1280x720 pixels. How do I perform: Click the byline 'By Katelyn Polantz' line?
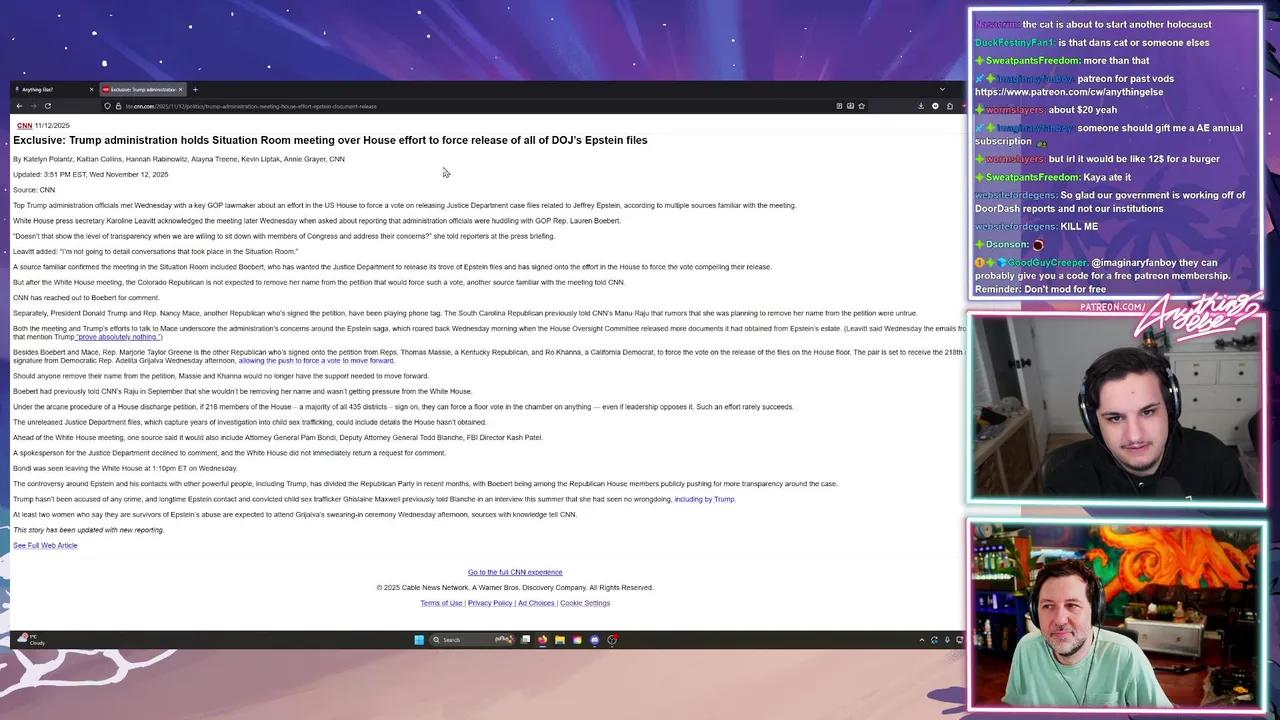pyautogui.click(x=179, y=159)
